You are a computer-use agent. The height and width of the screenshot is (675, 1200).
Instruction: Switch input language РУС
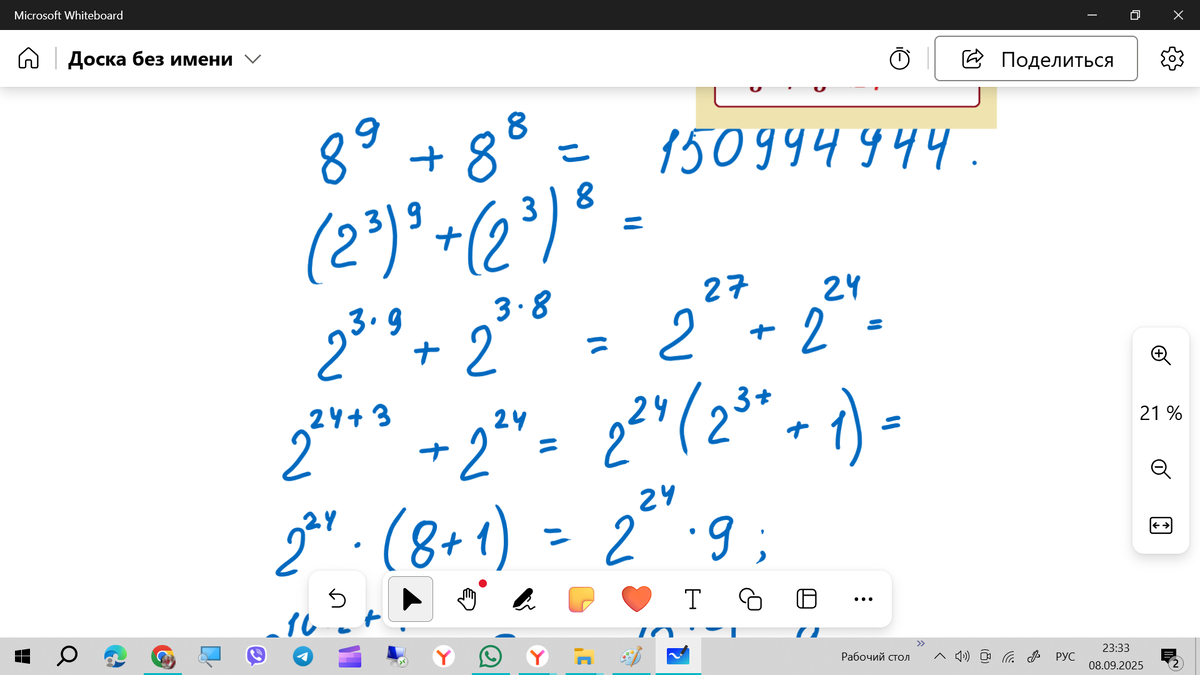tap(1065, 657)
